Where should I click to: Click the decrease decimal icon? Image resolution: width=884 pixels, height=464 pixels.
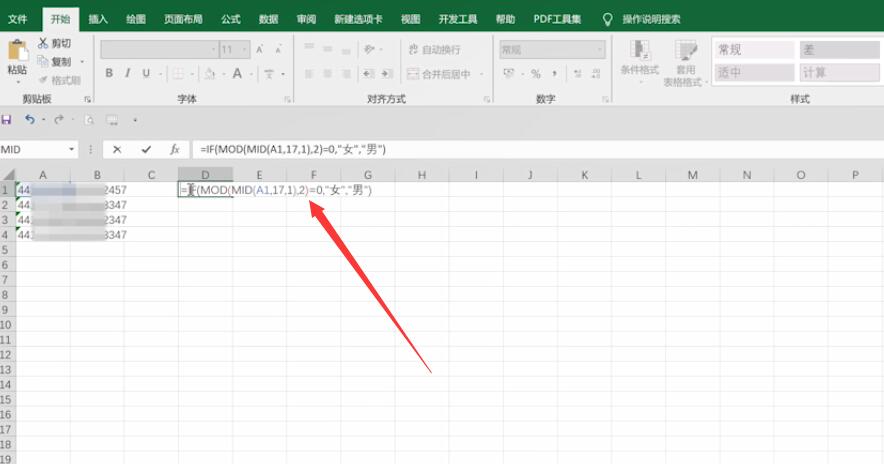pyautogui.click(x=596, y=73)
